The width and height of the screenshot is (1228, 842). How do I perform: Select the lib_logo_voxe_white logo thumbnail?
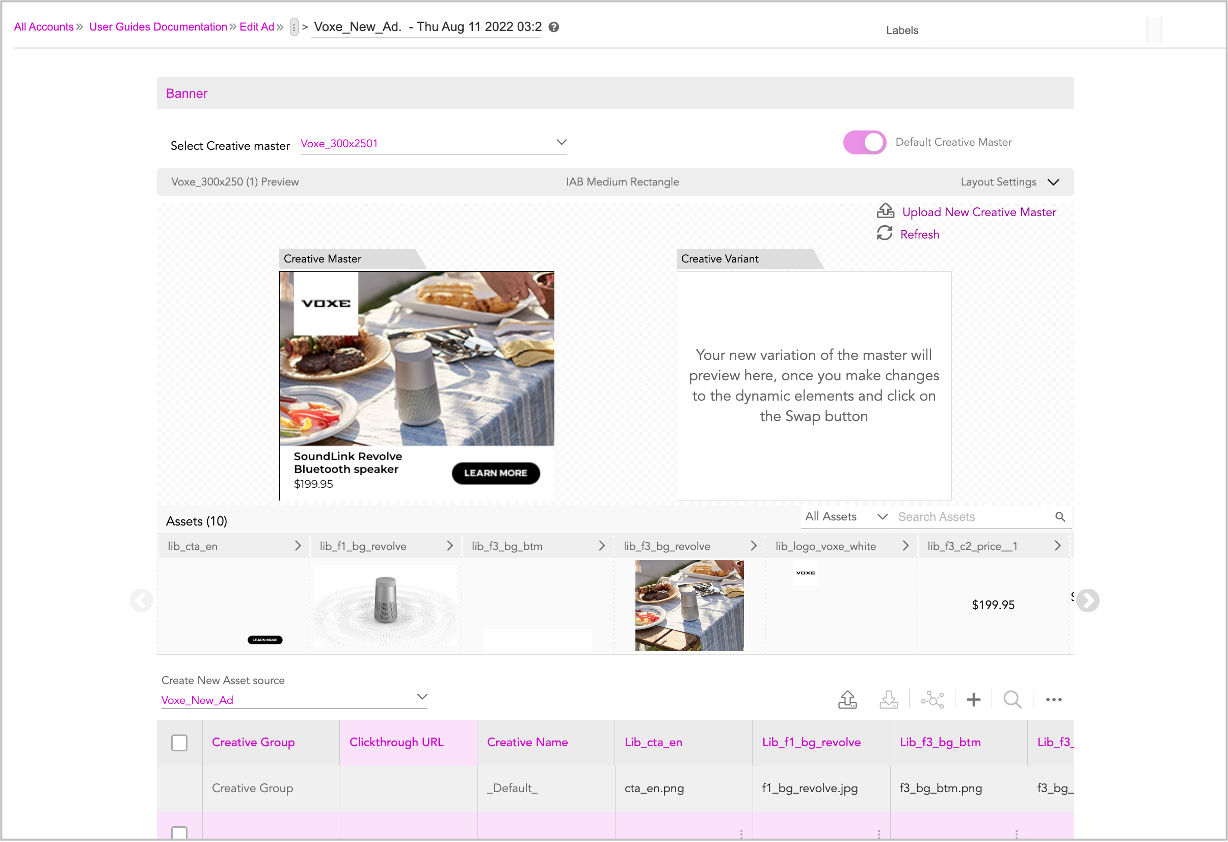click(805, 574)
